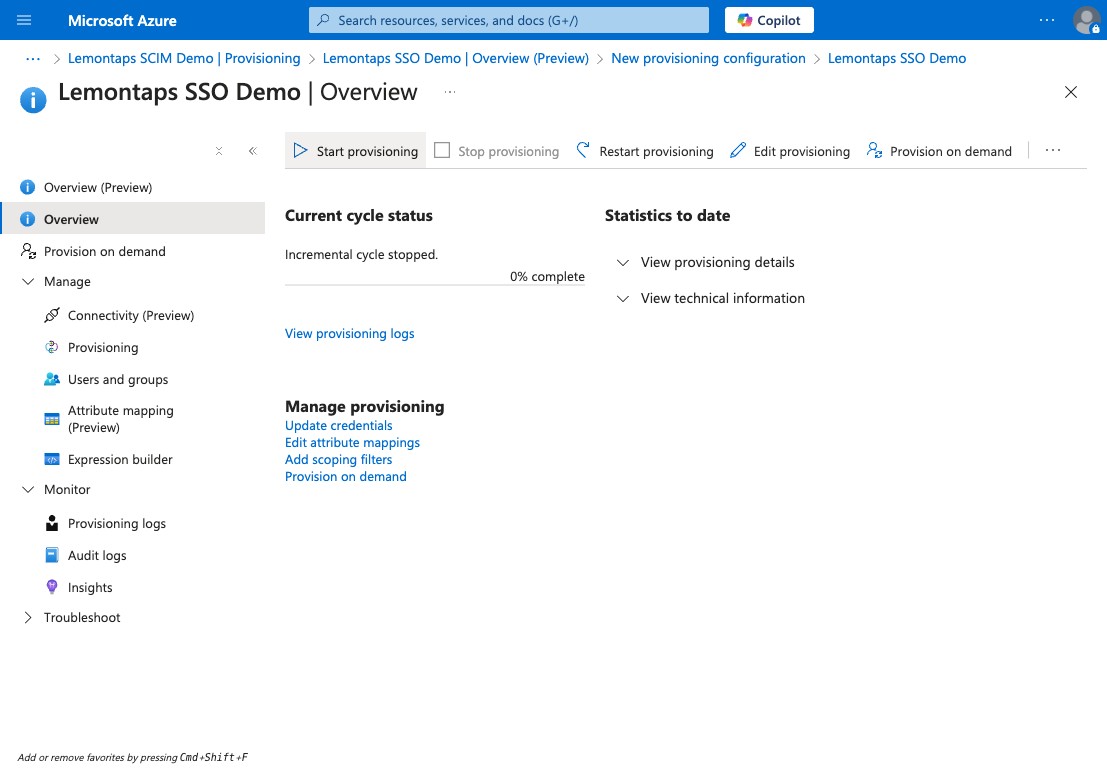Expand View technical information
Viewport: 1107px width, 768px height.
tap(711, 299)
